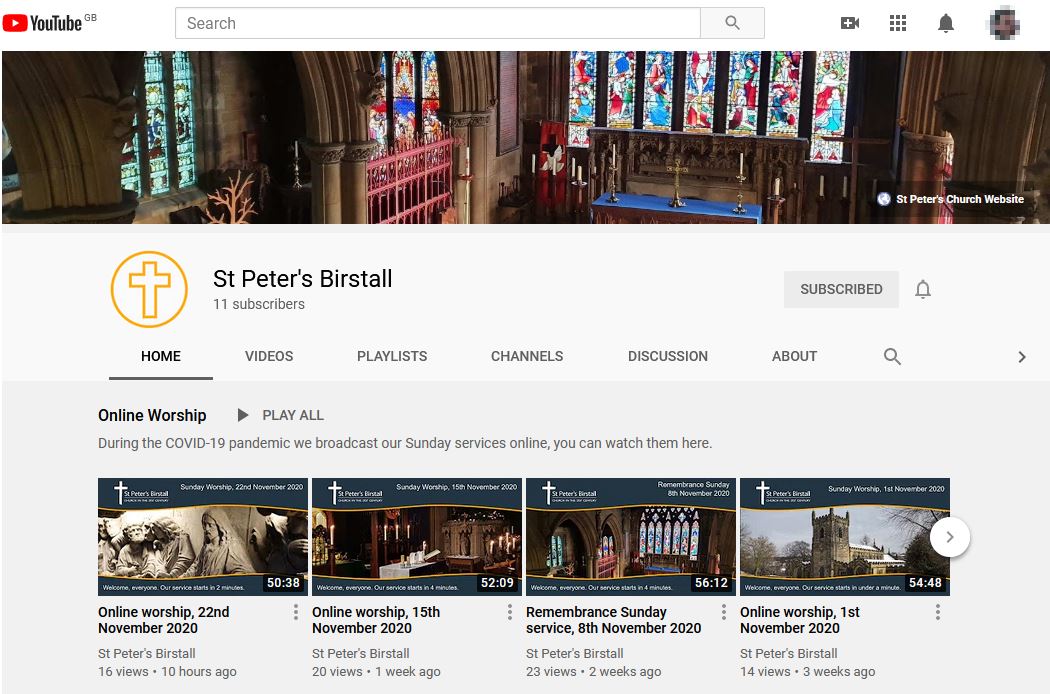This screenshot has height=694, width=1050.
Task: Click the channel banner church image
Action: pos(525,137)
